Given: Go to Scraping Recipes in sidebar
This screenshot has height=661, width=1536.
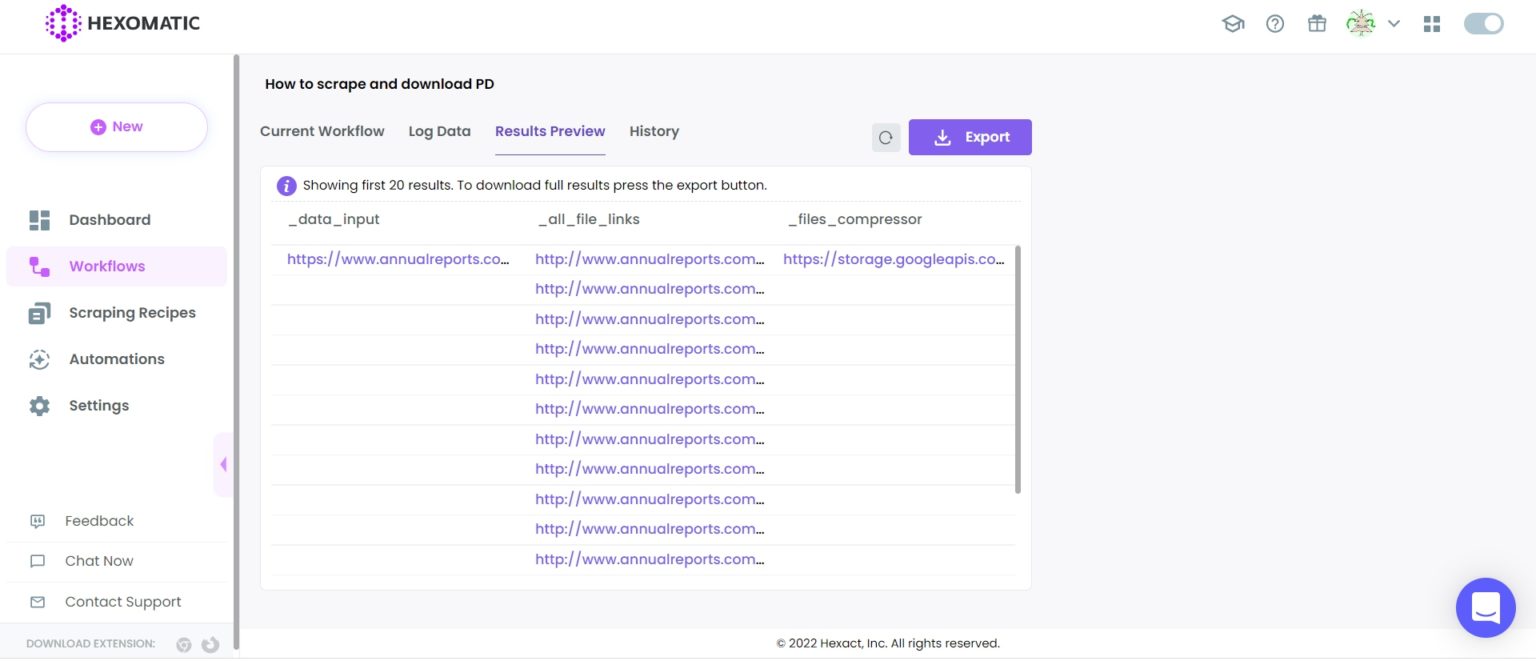Looking at the screenshot, I should (132, 313).
